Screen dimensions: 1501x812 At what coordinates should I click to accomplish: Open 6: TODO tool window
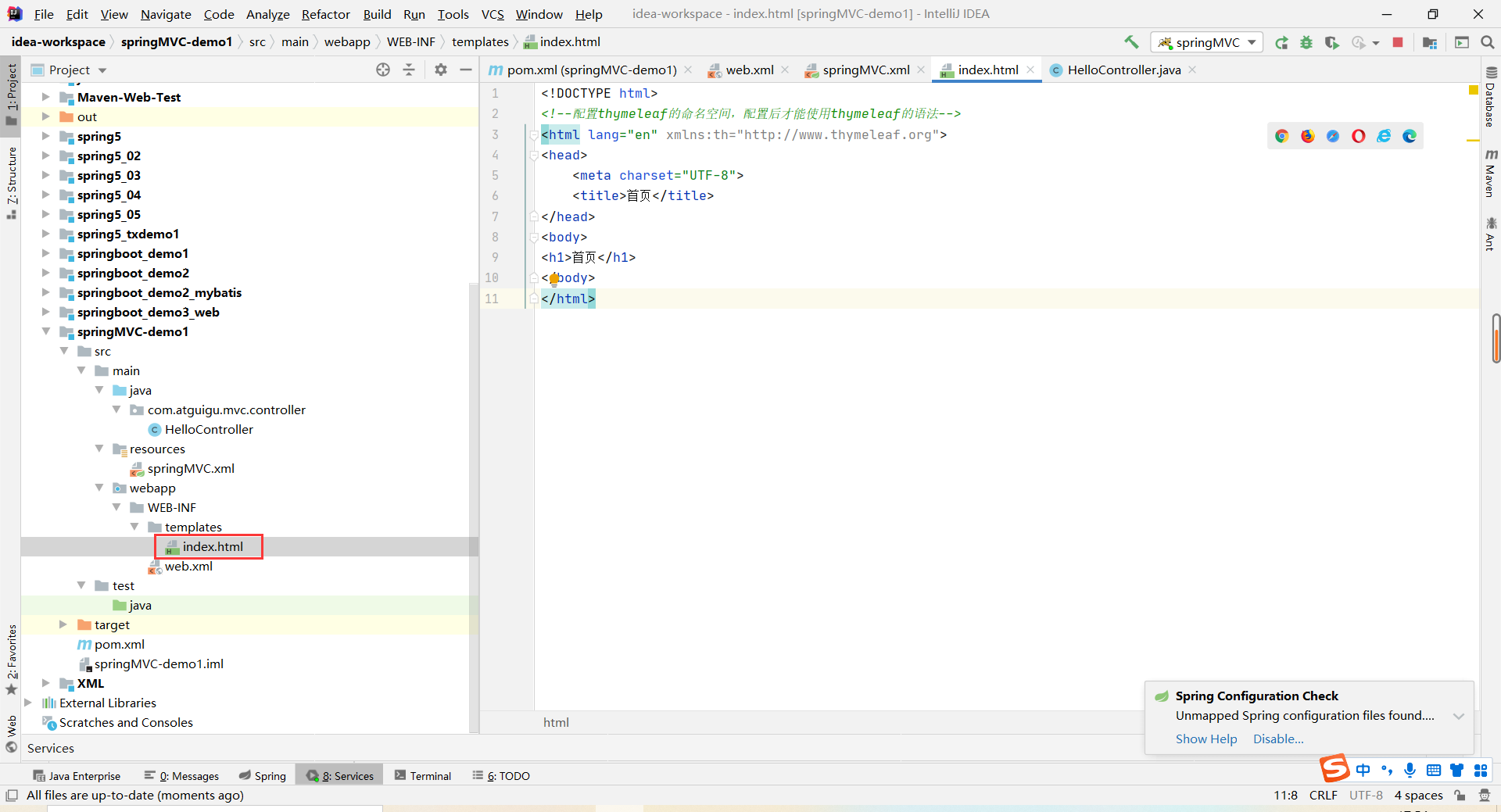(500, 776)
